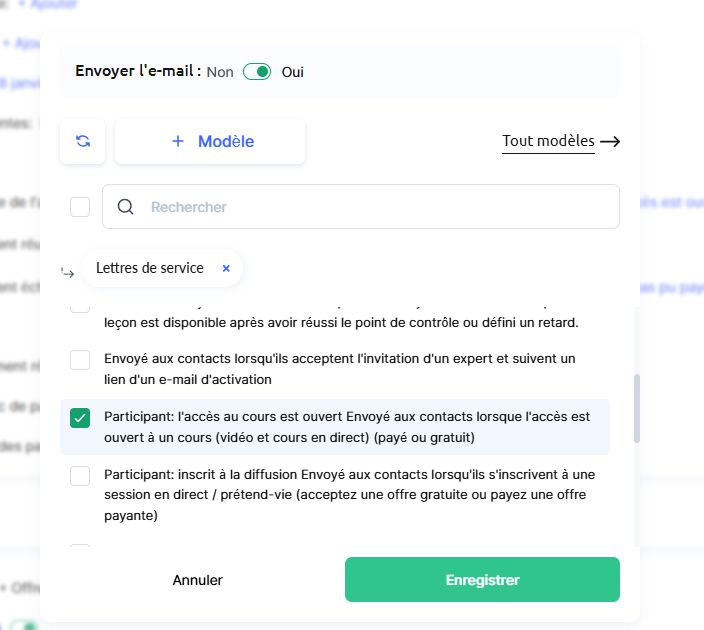
Task: Tick the select-all checkbox beside search
Action: tap(80, 207)
